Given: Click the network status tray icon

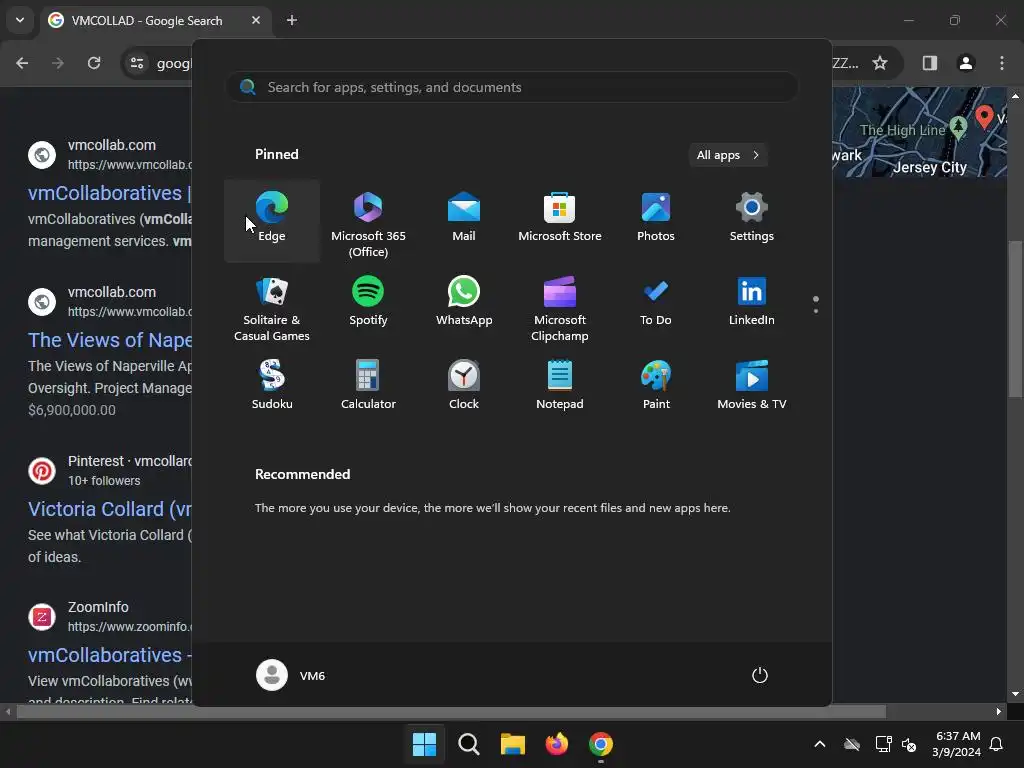Looking at the screenshot, I should point(884,744).
